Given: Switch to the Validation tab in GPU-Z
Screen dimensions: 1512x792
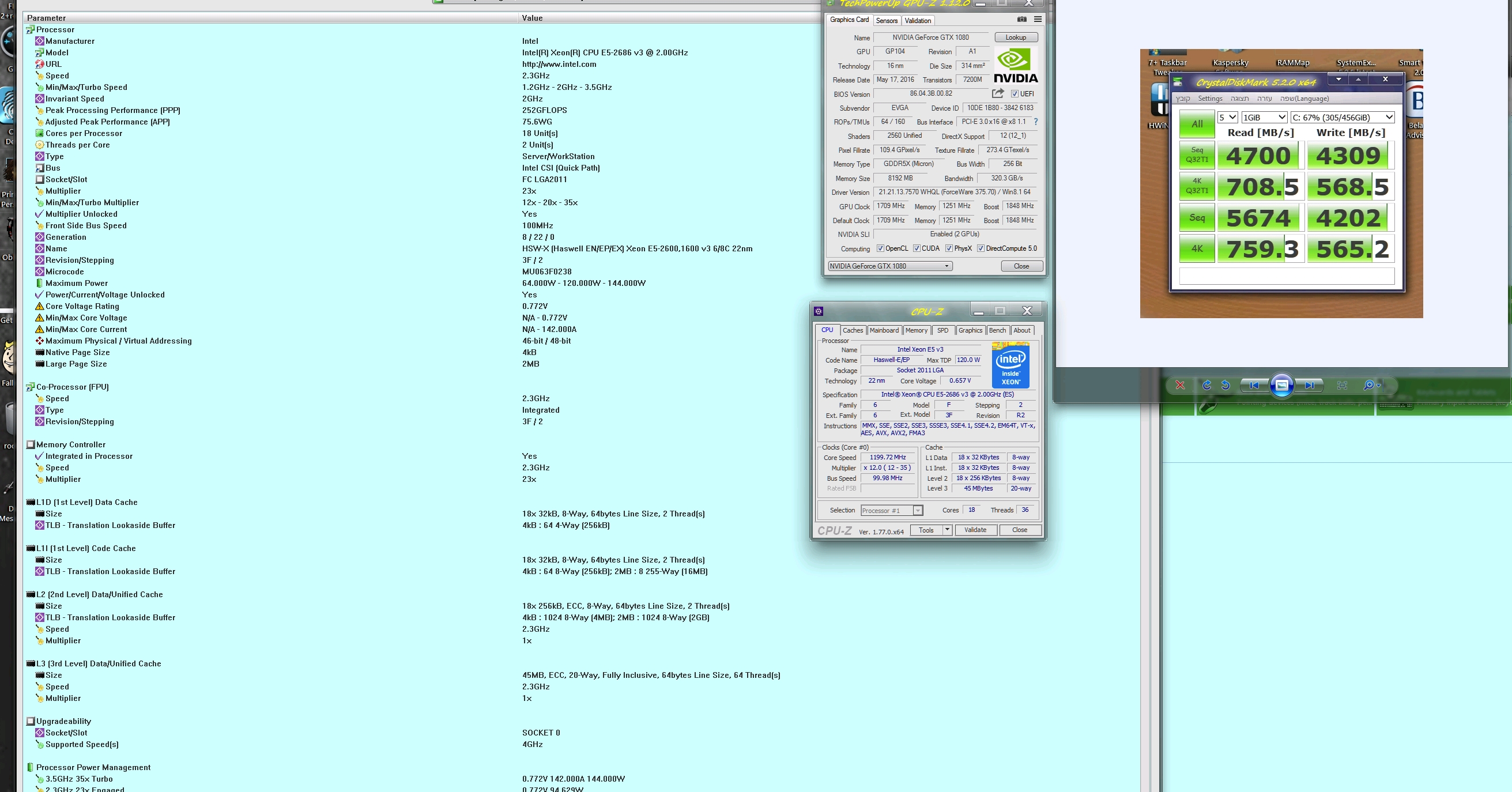Looking at the screenshot, I should tap(918, 21).
